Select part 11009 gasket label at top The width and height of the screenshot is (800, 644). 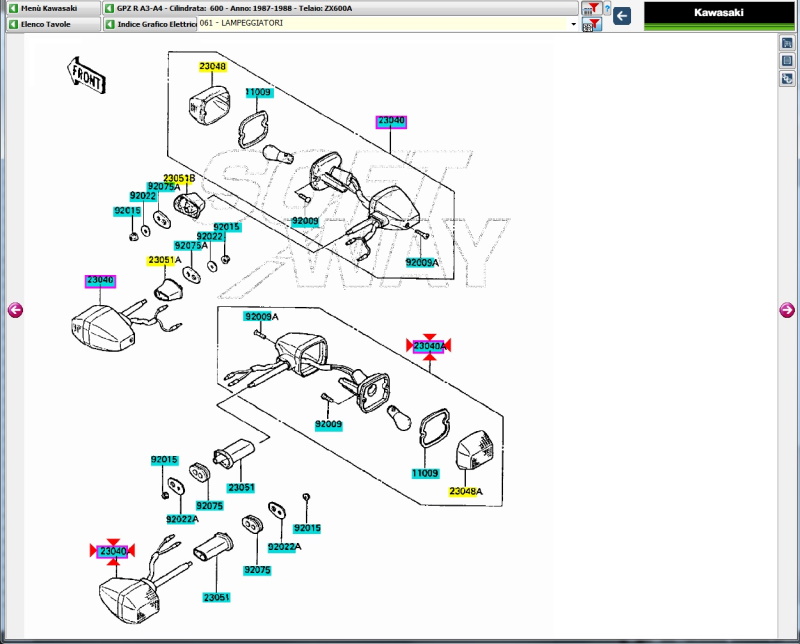[x=258, y=93]
